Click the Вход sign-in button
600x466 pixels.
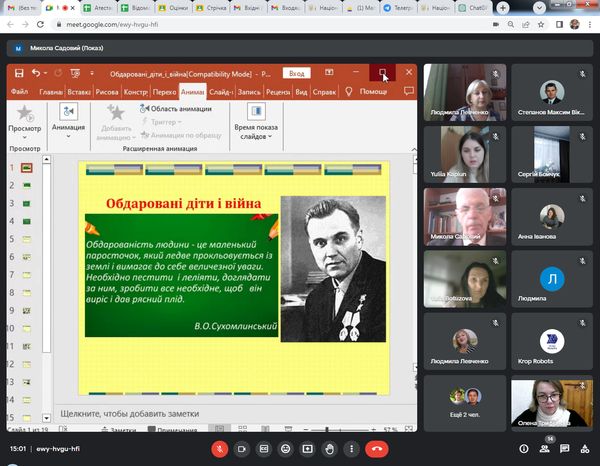pyautogui.click(x=295, y=73)
